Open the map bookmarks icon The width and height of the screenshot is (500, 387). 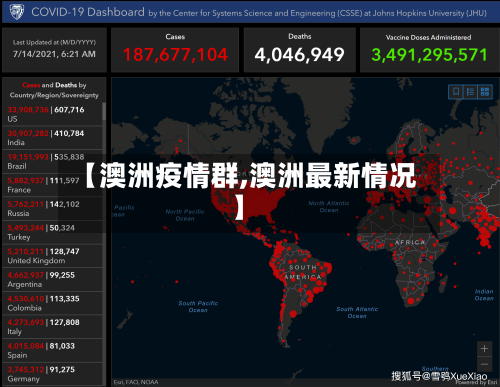[x=456, y=92]
